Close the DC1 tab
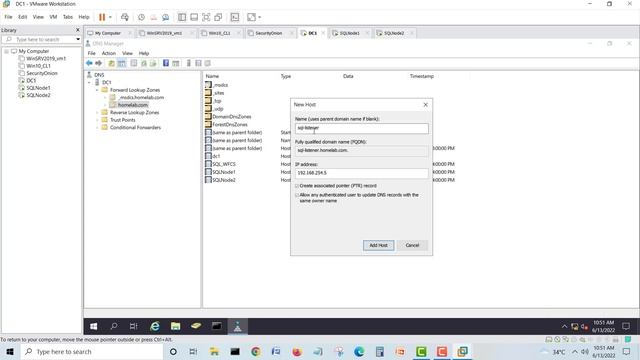Viewport: 640px width, 360px height. (323, 33)
